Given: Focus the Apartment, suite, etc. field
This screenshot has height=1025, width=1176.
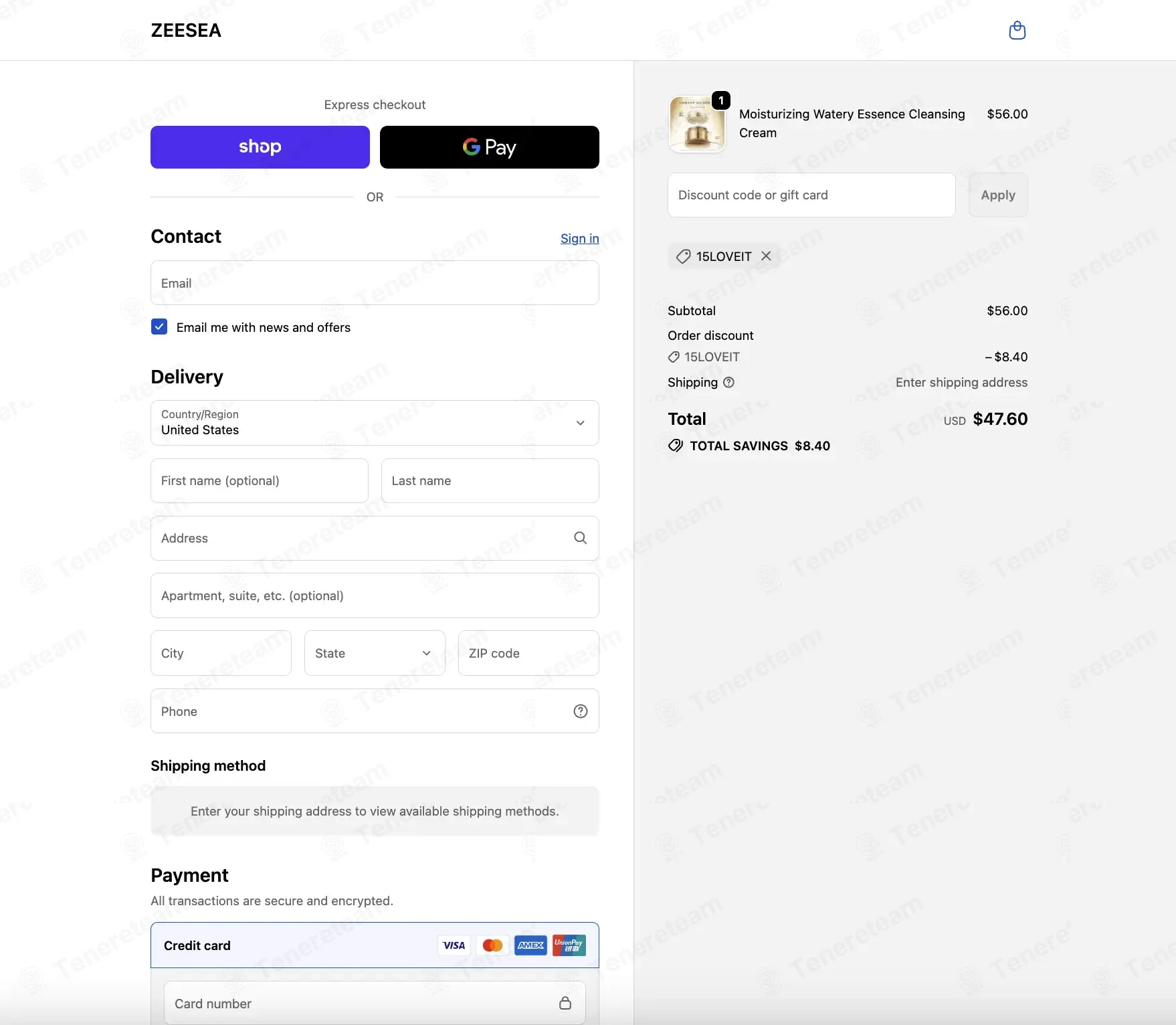Looking at the screenshot, I should 375,595.
